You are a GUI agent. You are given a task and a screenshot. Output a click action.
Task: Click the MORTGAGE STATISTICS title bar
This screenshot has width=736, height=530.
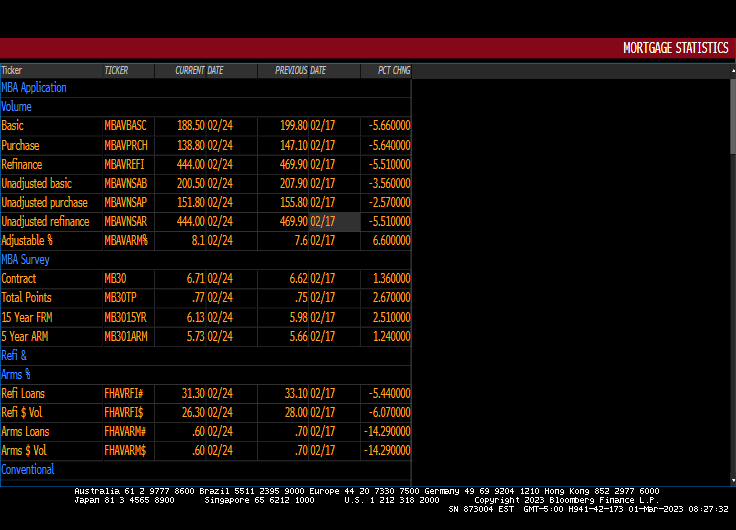pos(675,48)
